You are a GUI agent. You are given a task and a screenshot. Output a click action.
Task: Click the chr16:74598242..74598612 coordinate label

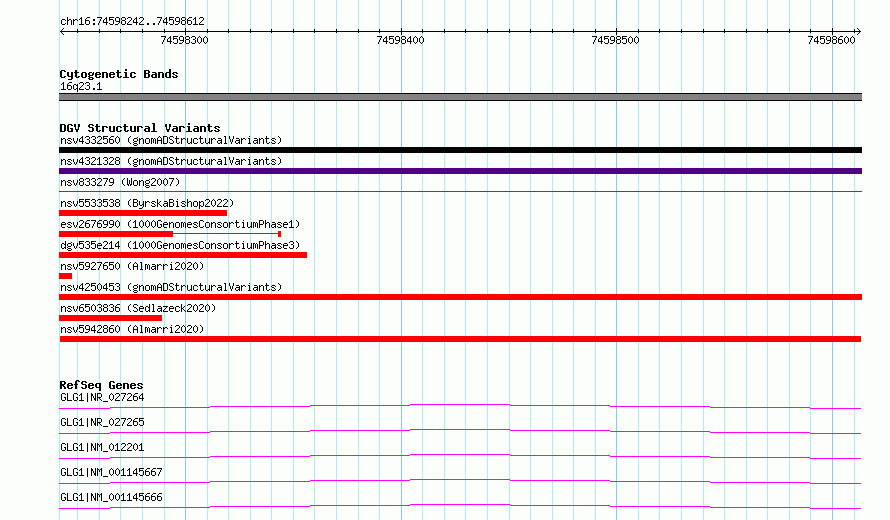point(132,22)
